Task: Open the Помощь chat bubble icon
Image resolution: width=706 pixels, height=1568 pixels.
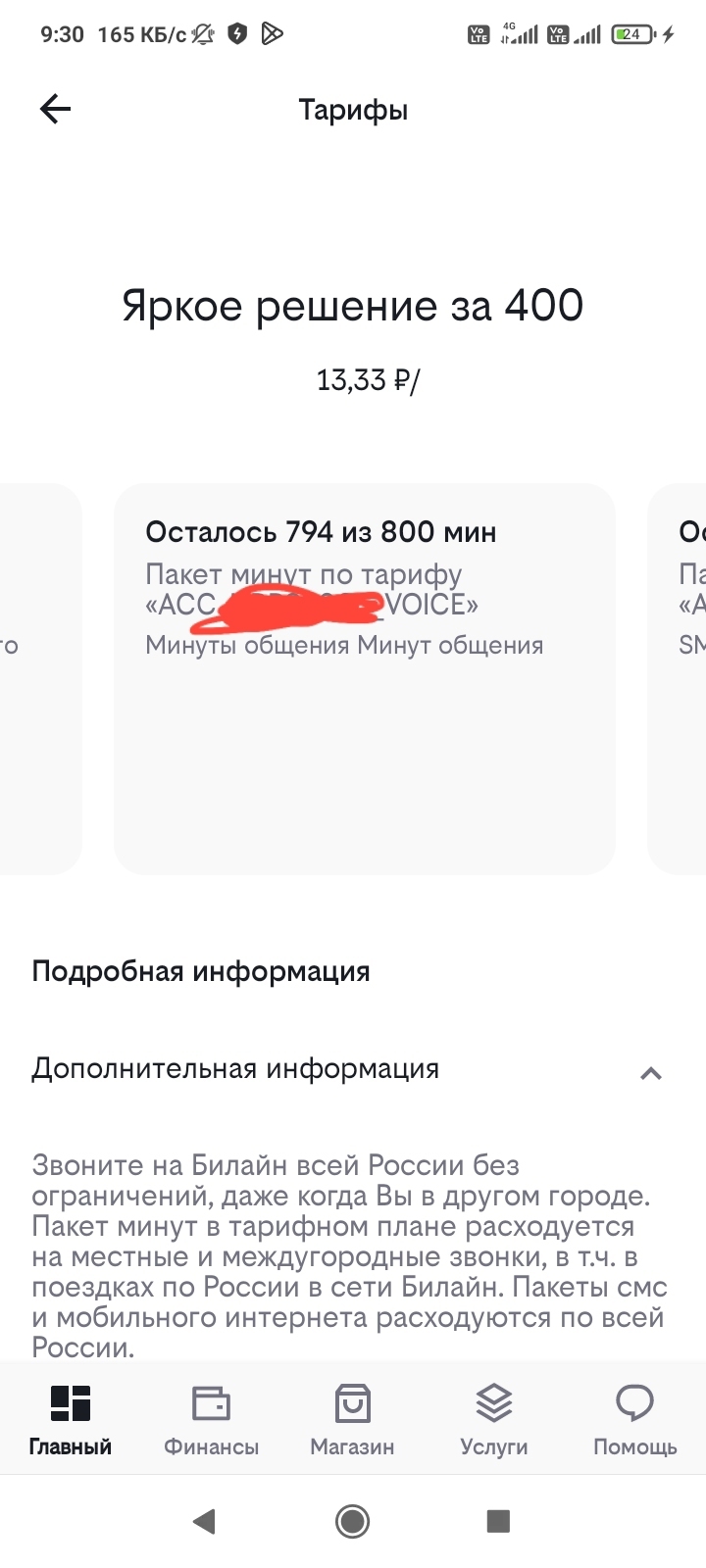Action: (634, 1403)
